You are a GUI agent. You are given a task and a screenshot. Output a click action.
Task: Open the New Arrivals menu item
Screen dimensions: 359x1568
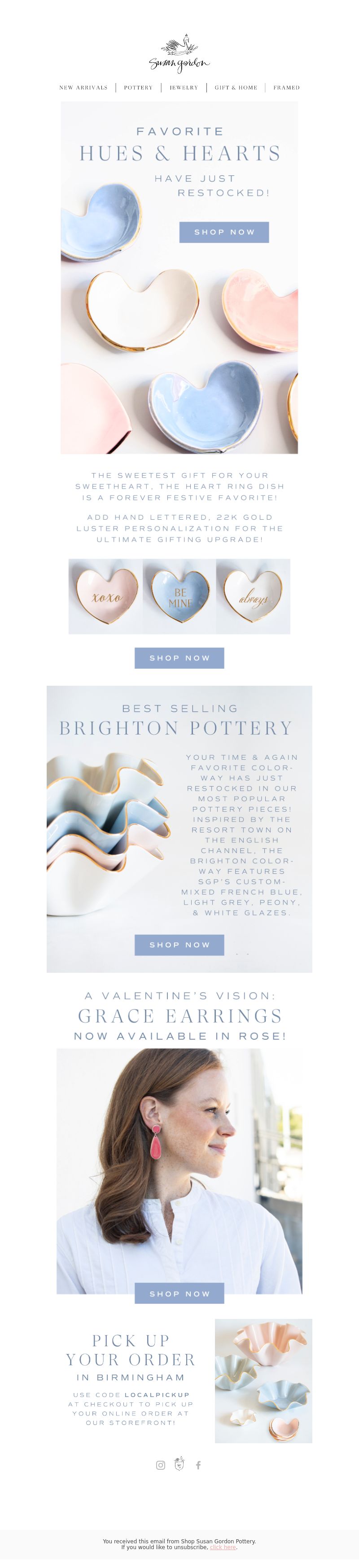pyautogui.click(x=83, y=88)
